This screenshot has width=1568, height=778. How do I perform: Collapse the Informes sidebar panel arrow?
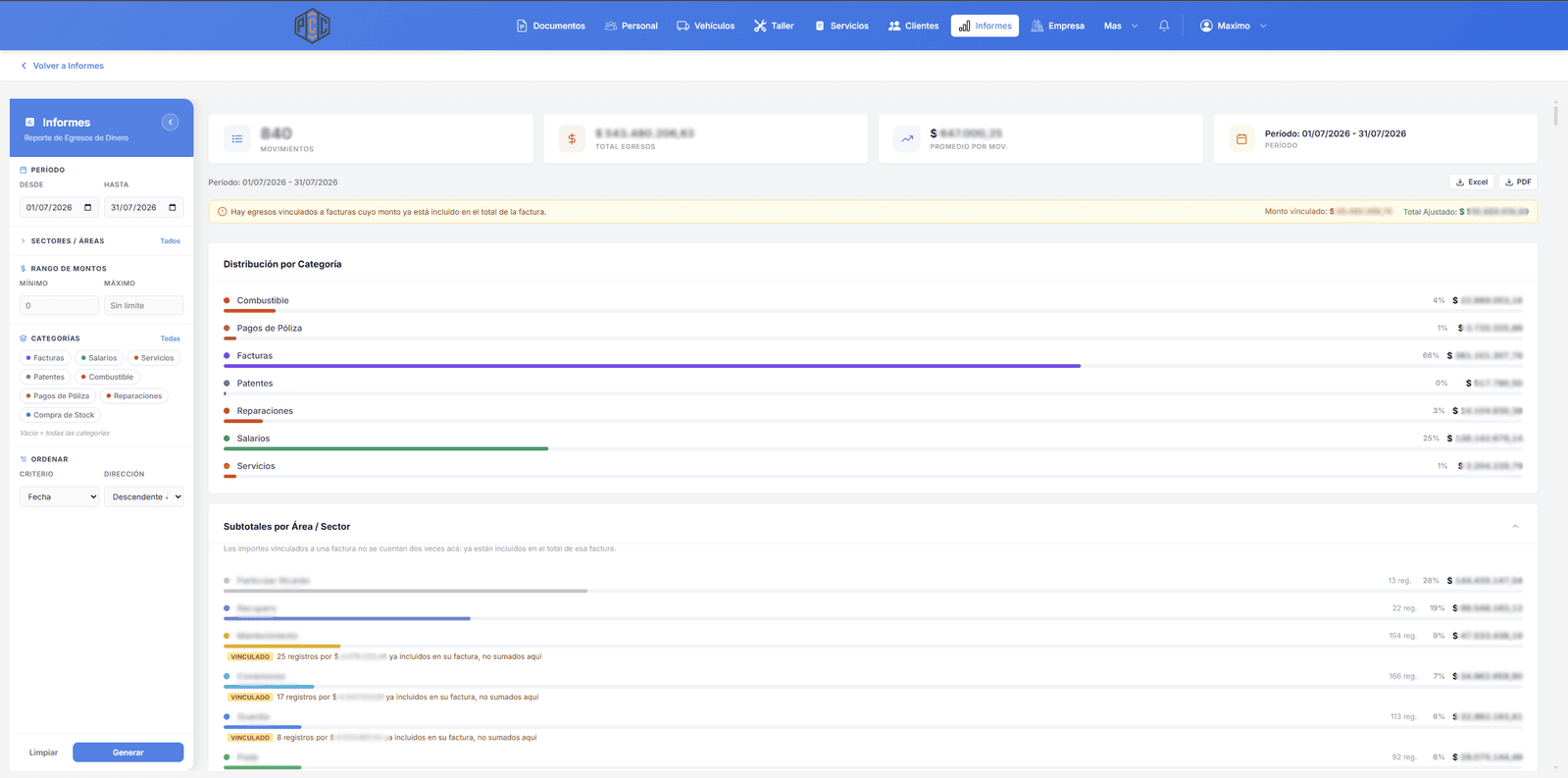[170, 122]
